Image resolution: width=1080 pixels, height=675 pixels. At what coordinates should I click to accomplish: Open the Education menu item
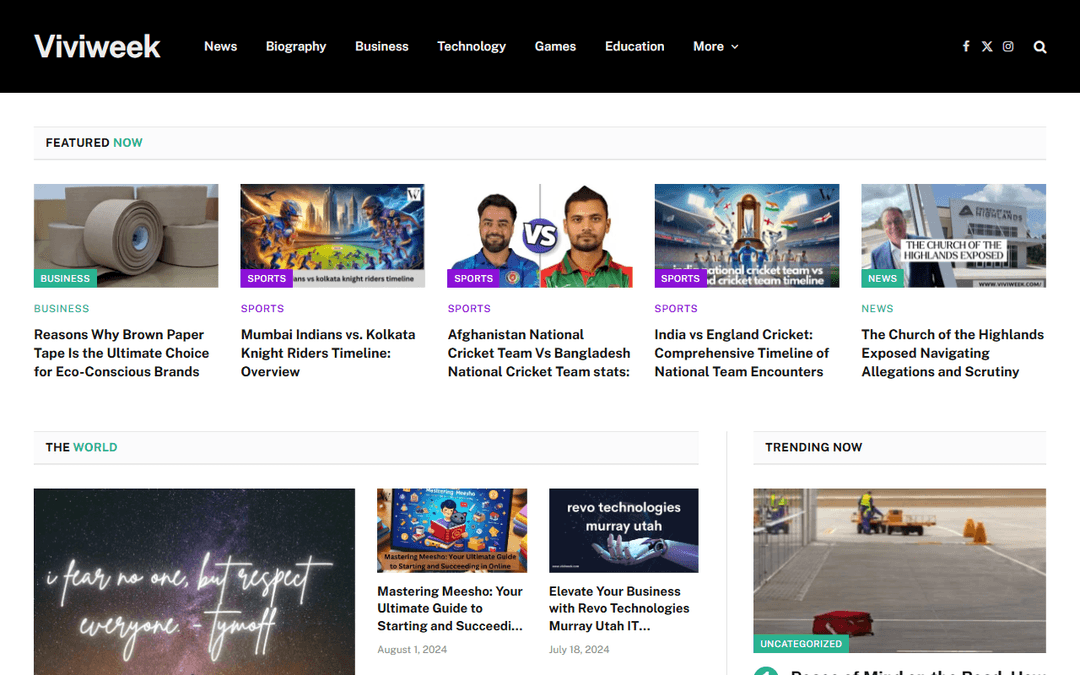tap(634, 46)
